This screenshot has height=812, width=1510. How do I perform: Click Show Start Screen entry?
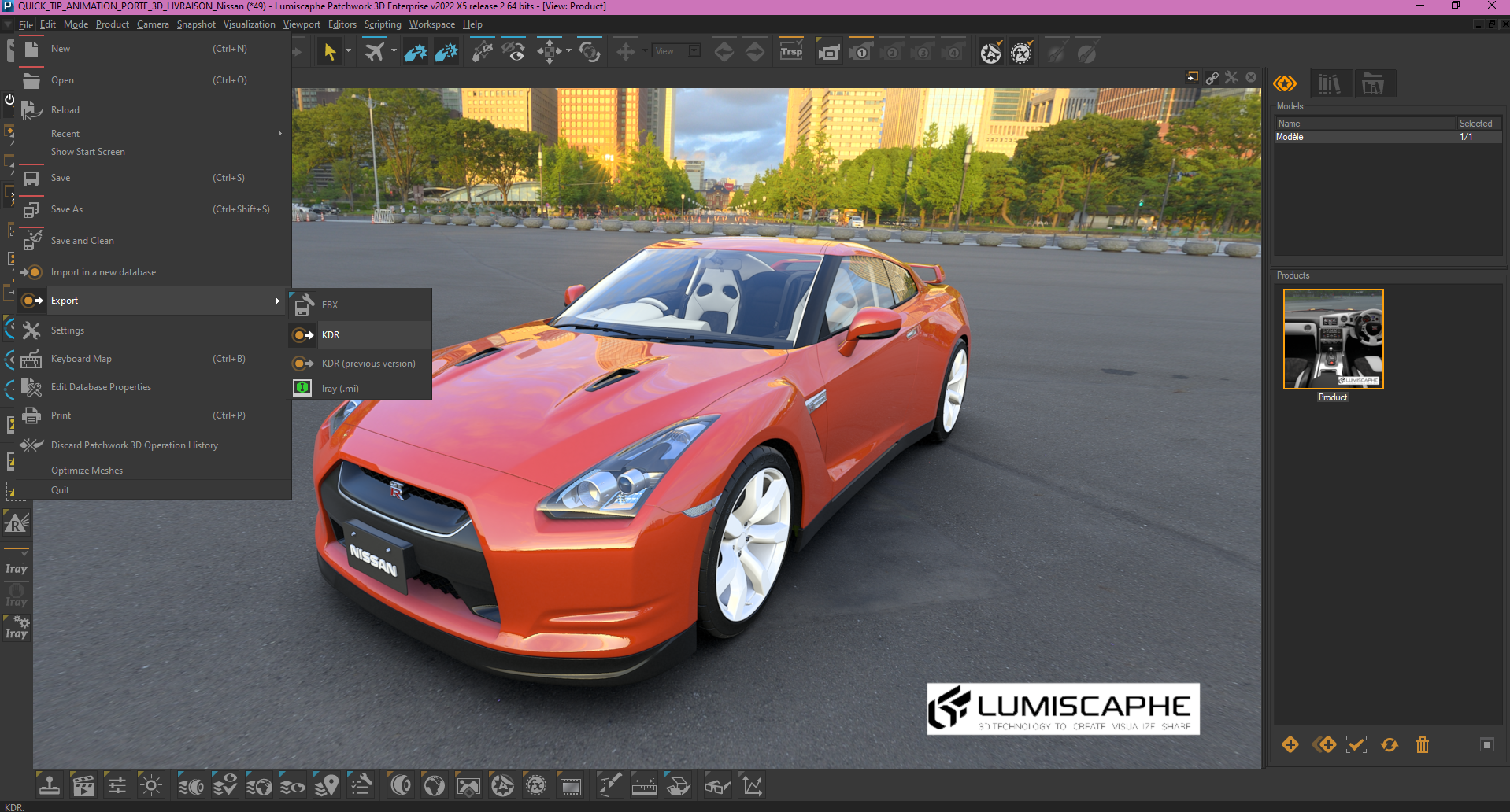[x=154, y=152]
